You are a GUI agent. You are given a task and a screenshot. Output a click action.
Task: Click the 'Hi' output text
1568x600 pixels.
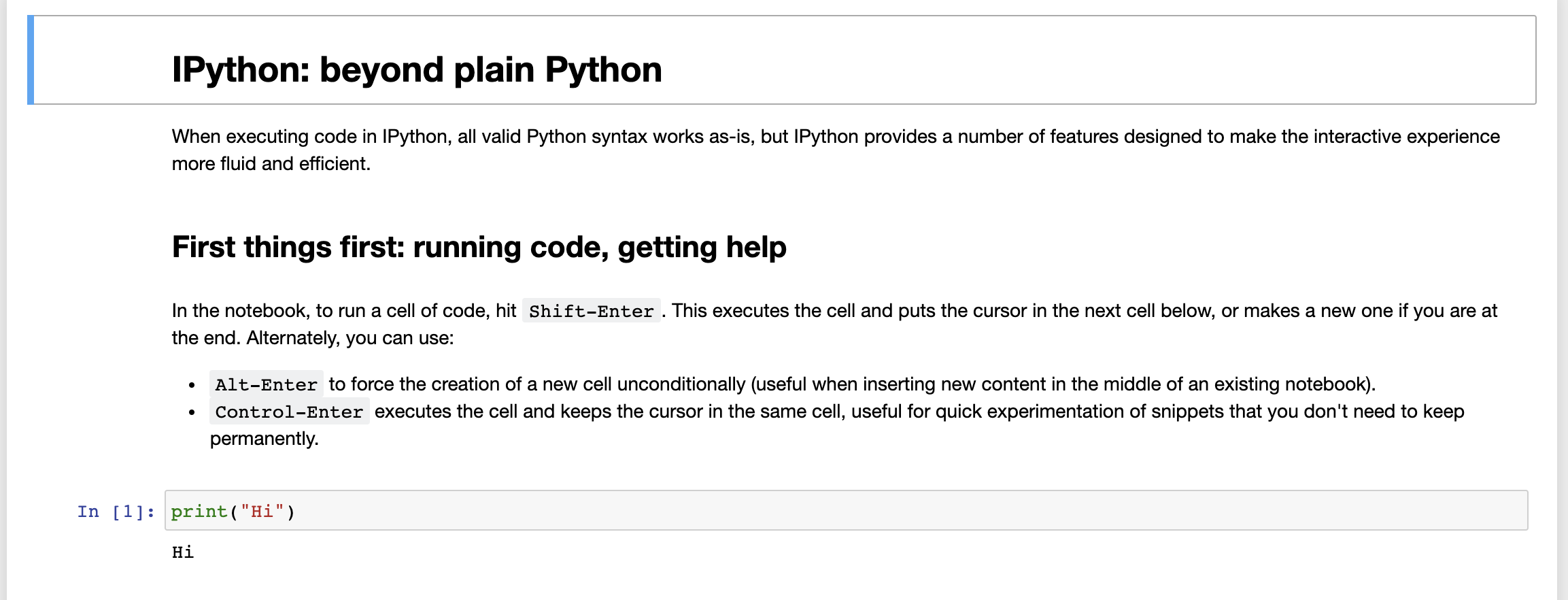tap(183, 552)
